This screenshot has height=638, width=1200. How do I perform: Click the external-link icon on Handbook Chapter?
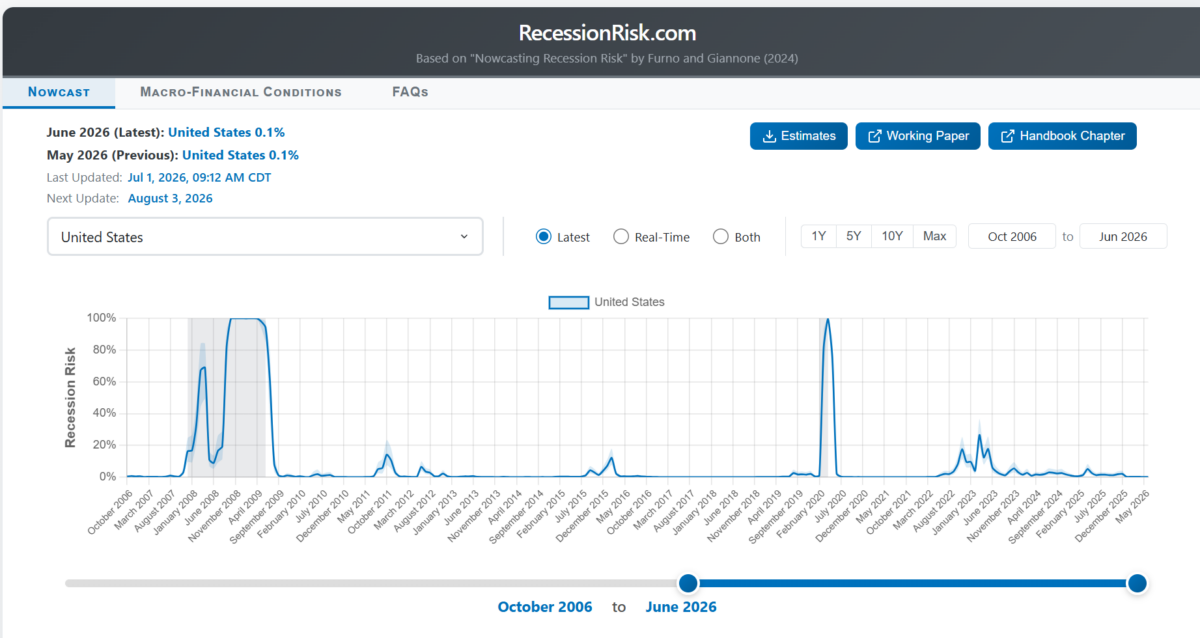click(1008, 136)
